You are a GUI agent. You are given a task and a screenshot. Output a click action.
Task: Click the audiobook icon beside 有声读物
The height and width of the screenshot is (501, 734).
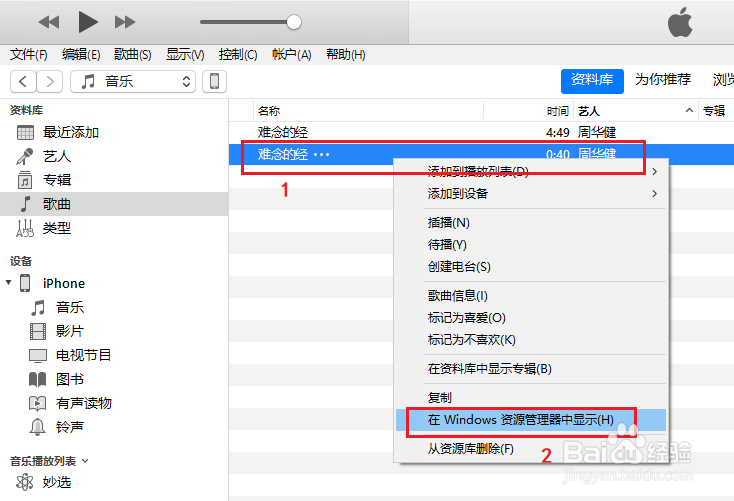(x=37, y=403)
